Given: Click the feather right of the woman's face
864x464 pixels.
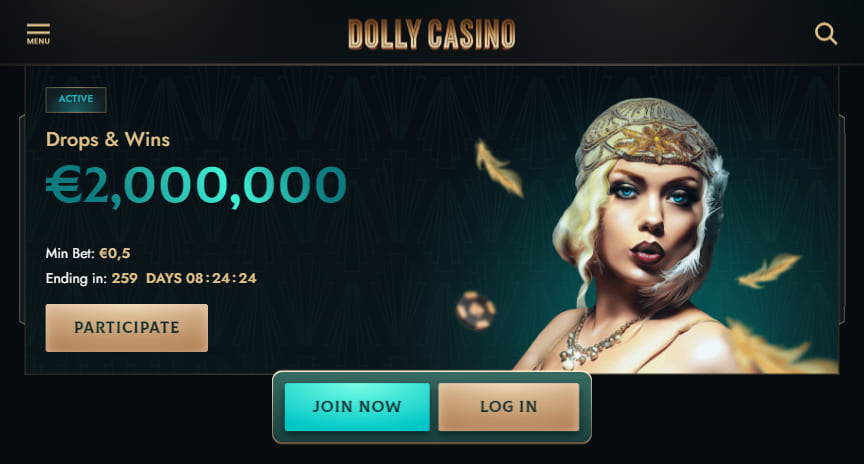Looking at the screenshot, I should [x=769, y=270].
